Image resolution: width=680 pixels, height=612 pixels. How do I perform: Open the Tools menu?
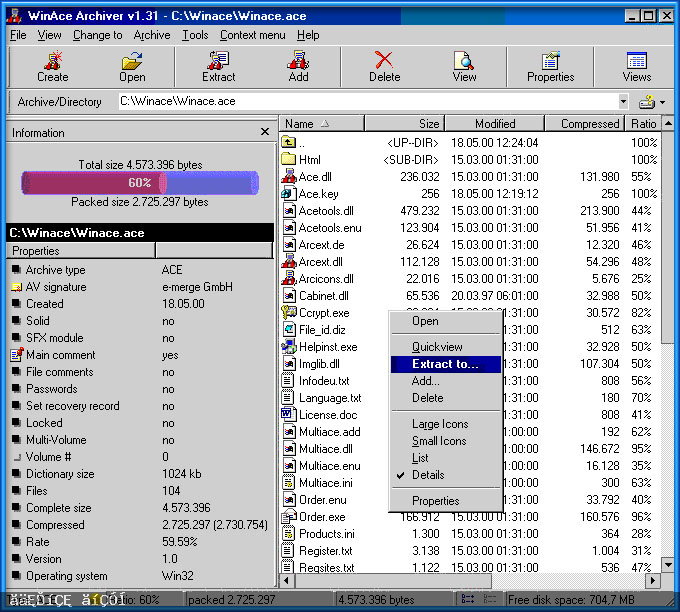tap(195, 35)
